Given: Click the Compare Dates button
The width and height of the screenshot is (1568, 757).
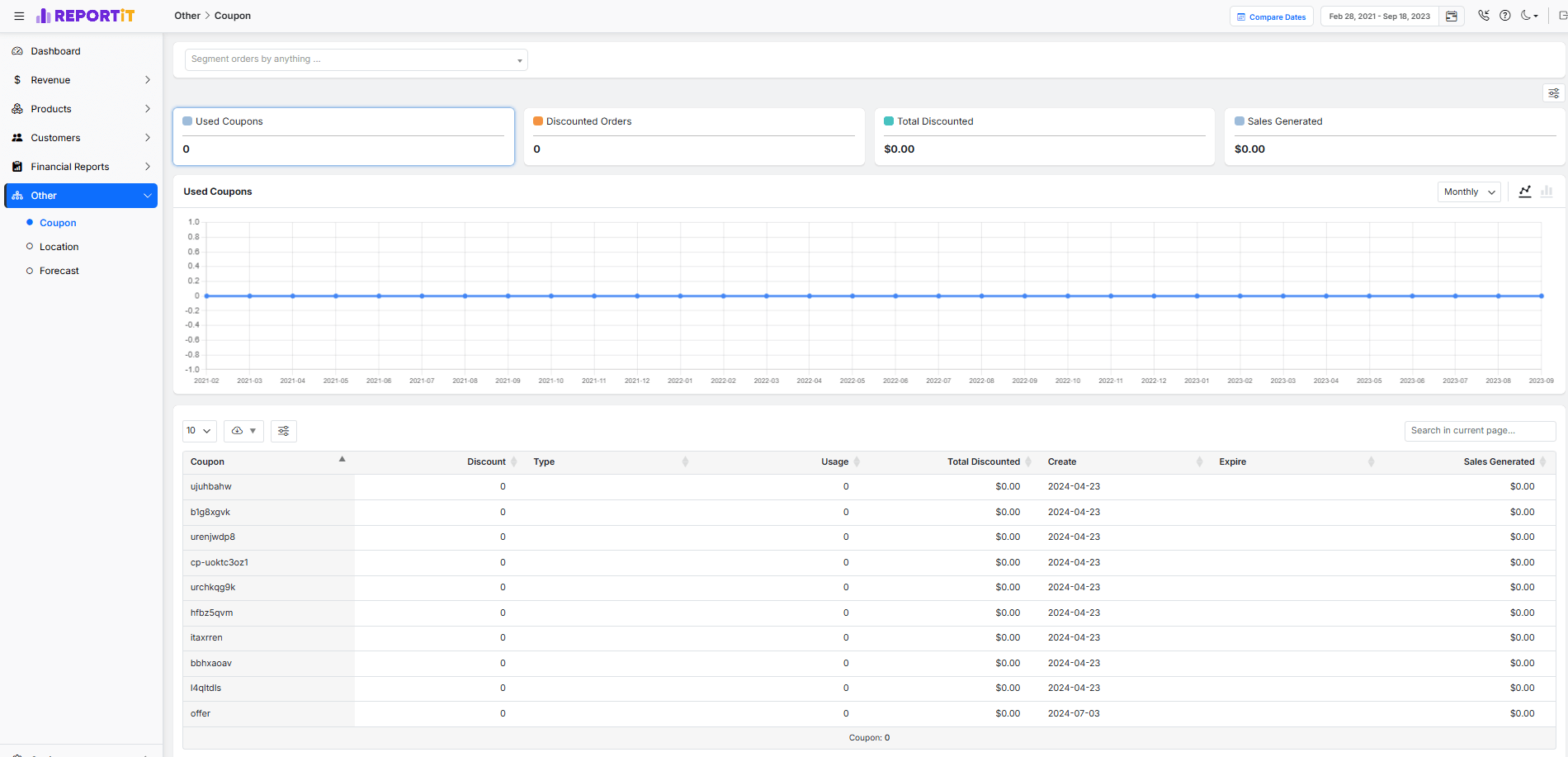Looking at the screenshot, I should tap(1271, 17).
